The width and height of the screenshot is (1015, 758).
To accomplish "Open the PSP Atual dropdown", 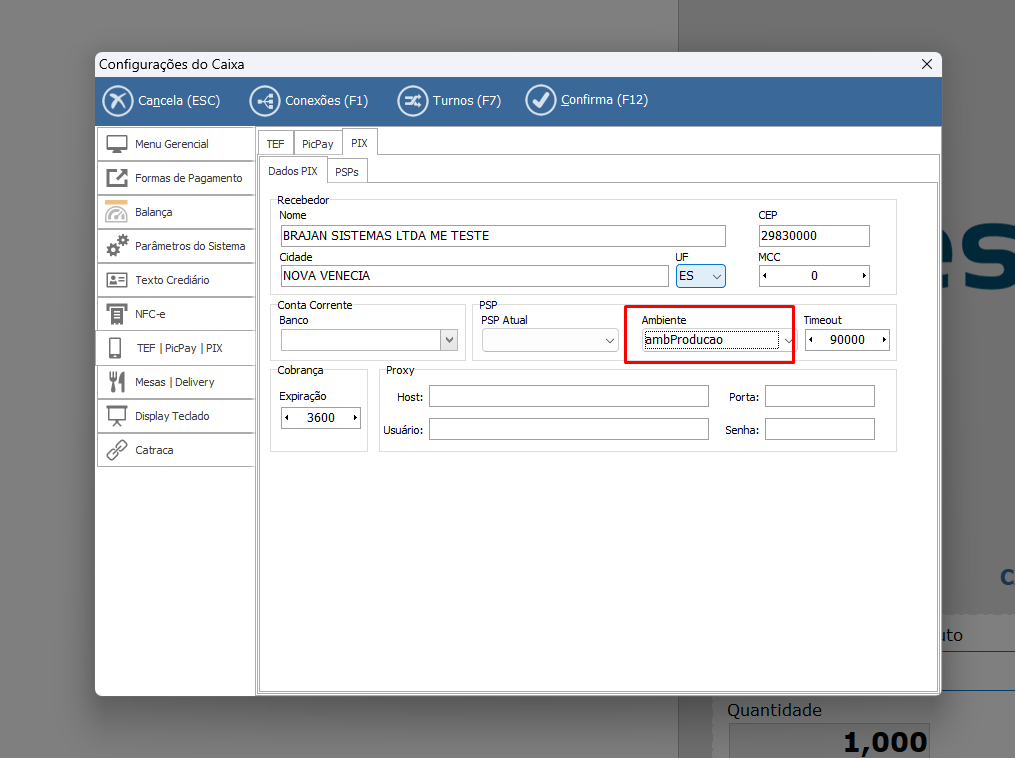I will coord(610,341).
